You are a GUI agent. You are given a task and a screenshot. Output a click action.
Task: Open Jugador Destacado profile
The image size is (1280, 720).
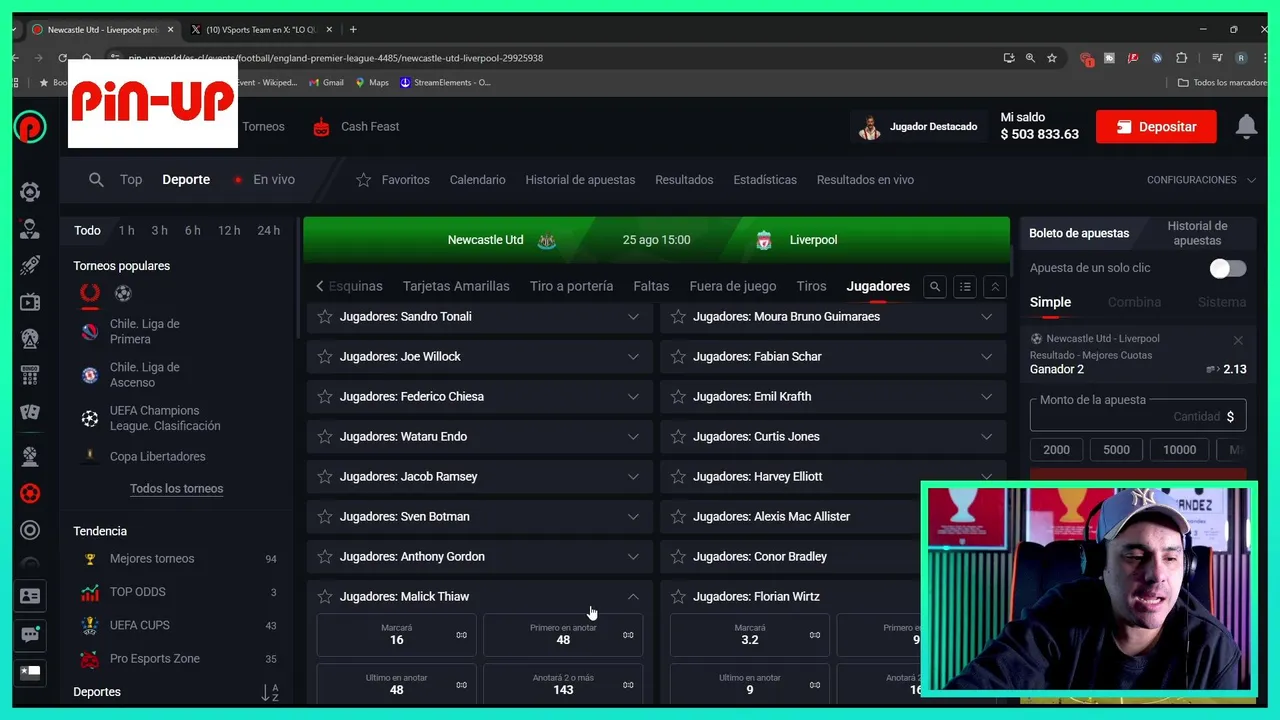point(918,127)
